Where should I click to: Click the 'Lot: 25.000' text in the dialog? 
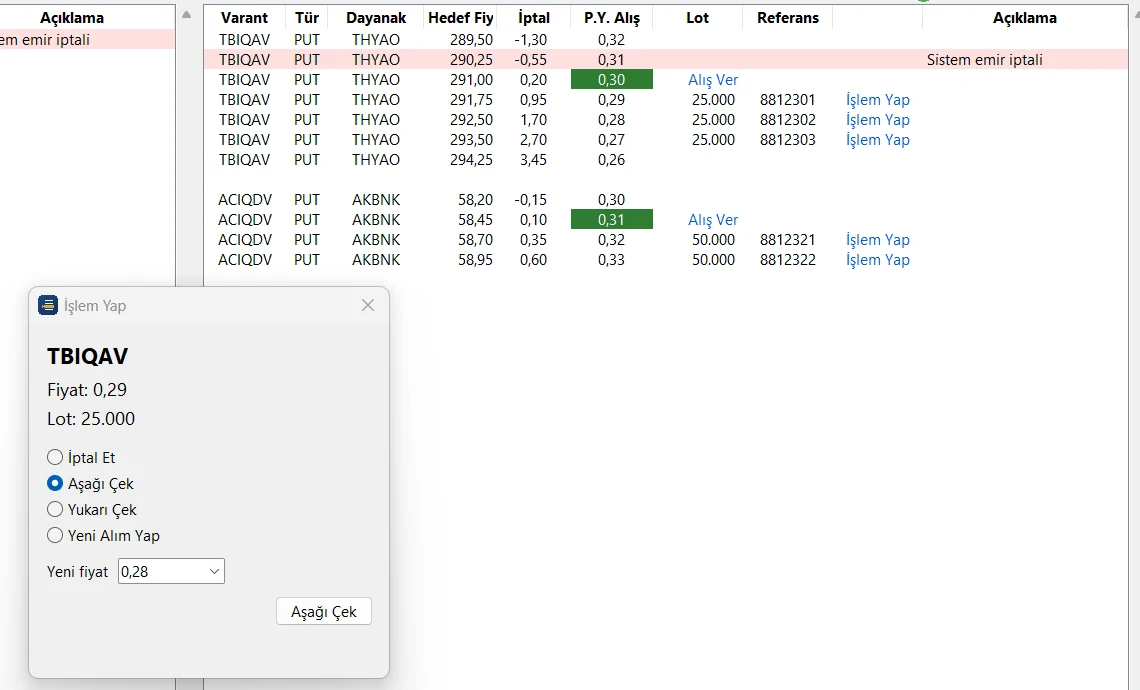click(x=91, y=419)
